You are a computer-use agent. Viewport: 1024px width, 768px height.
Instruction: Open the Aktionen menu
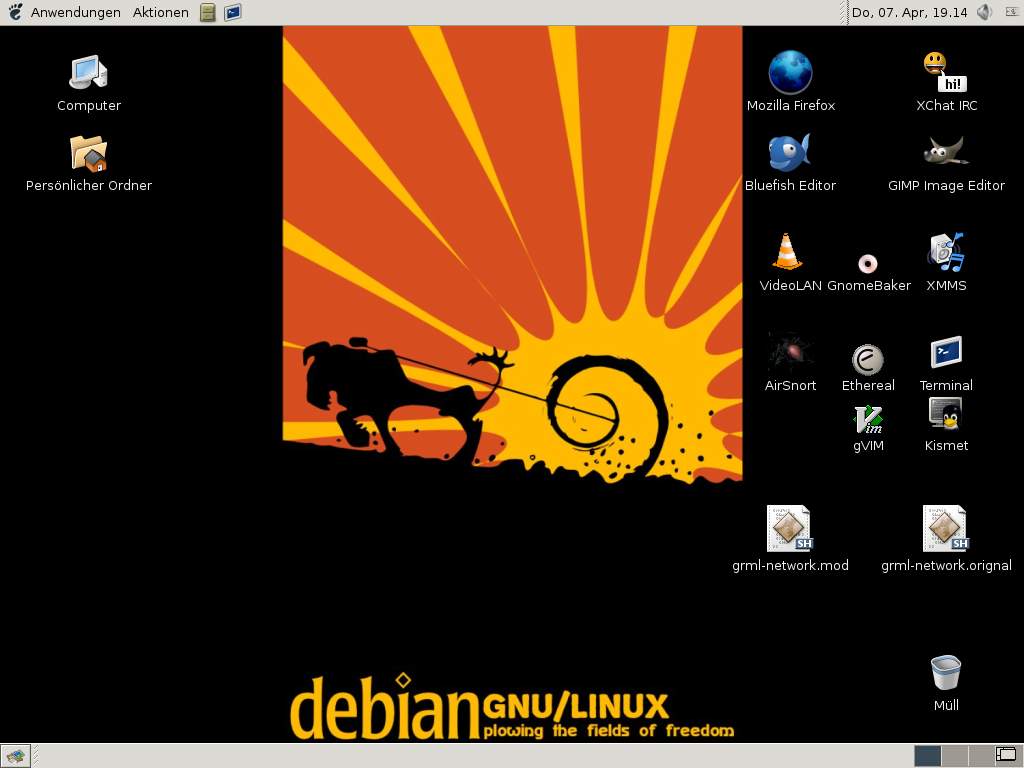click(x=161, y=12)
